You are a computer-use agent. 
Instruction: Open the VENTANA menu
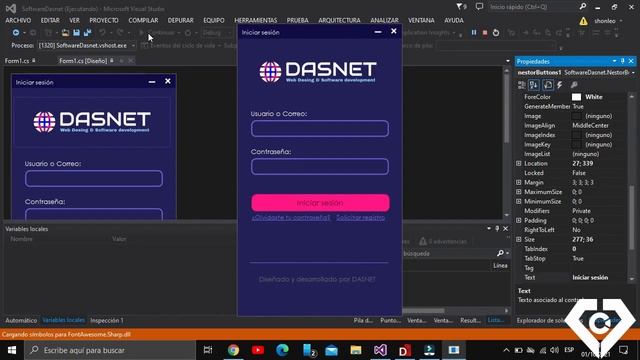(421, 20)
